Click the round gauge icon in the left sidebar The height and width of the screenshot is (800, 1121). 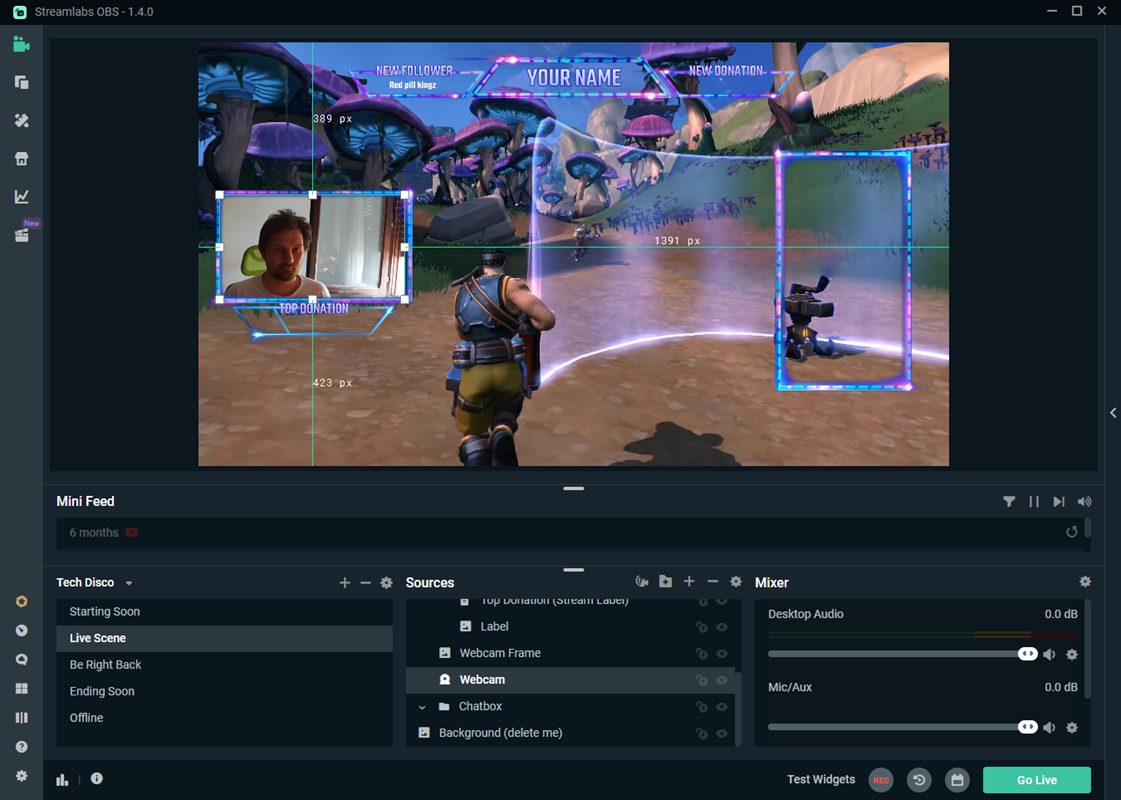click(x=21, y=631)
